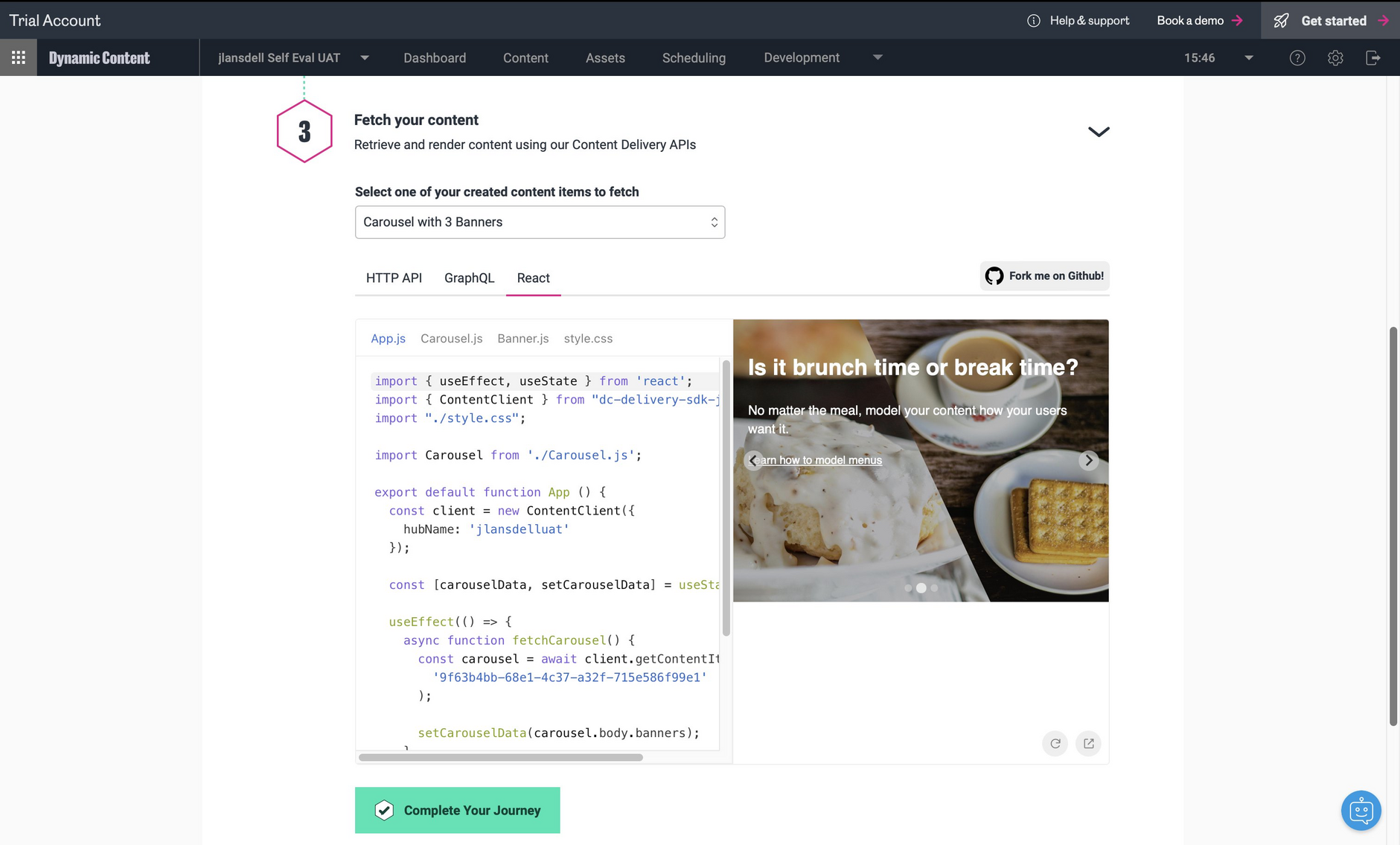The image size is (1400, 845).
Task: Click the Book a demo link
Action: 1190,21
